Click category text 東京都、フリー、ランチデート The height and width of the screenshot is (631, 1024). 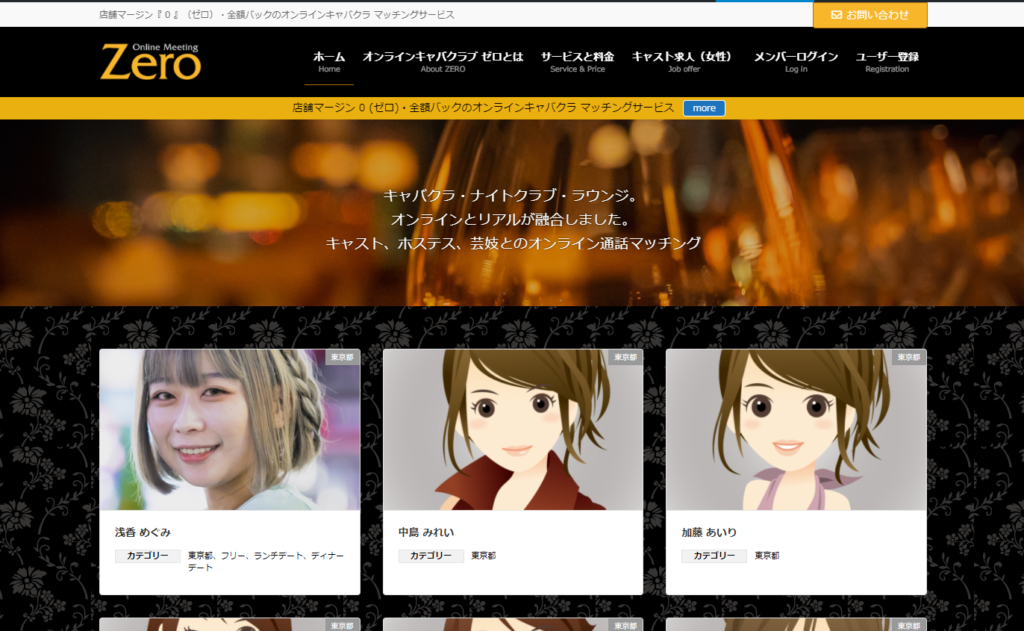click(x=266, y=561)
